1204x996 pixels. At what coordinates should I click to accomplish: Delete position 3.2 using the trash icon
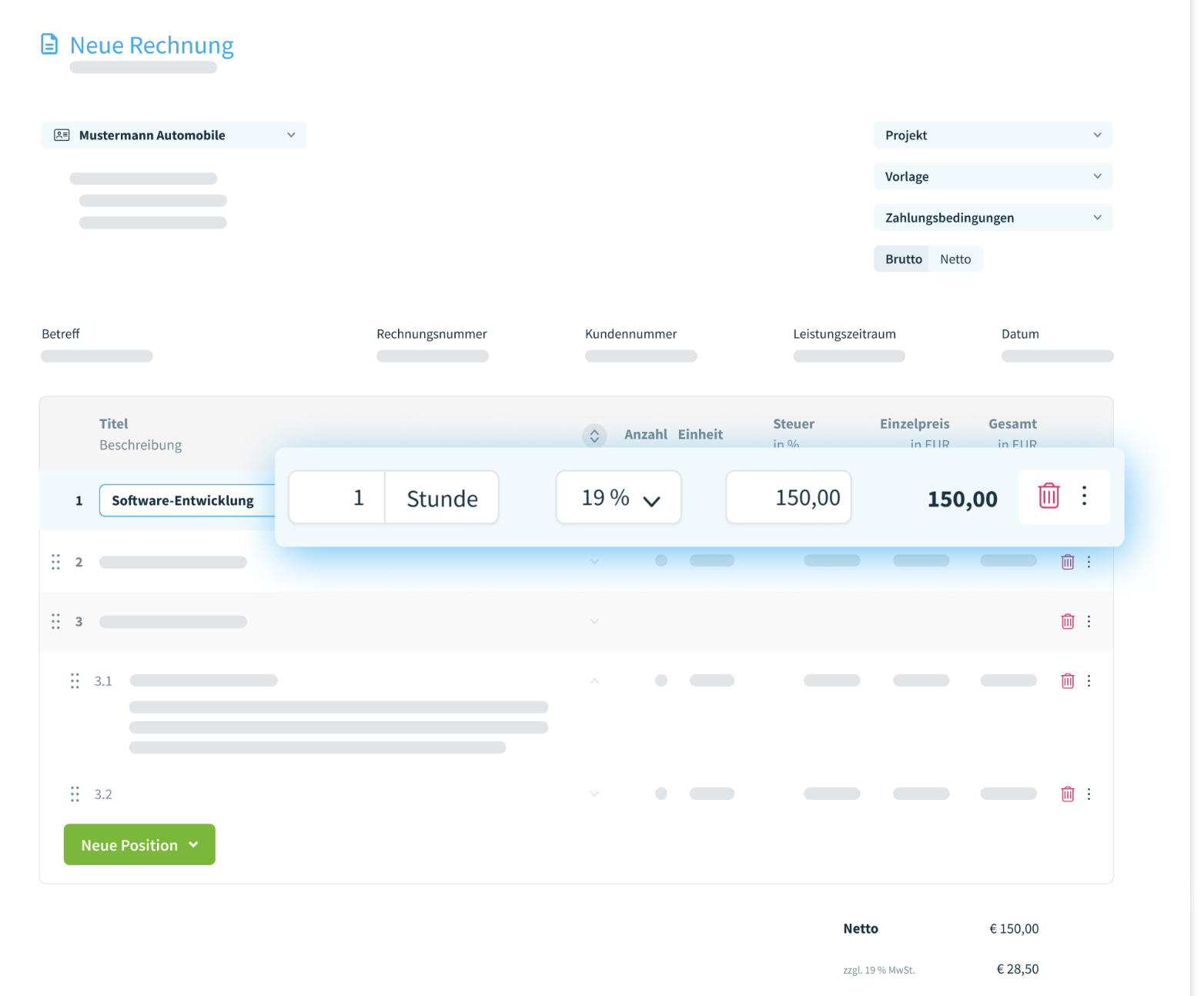point(1067,794)
